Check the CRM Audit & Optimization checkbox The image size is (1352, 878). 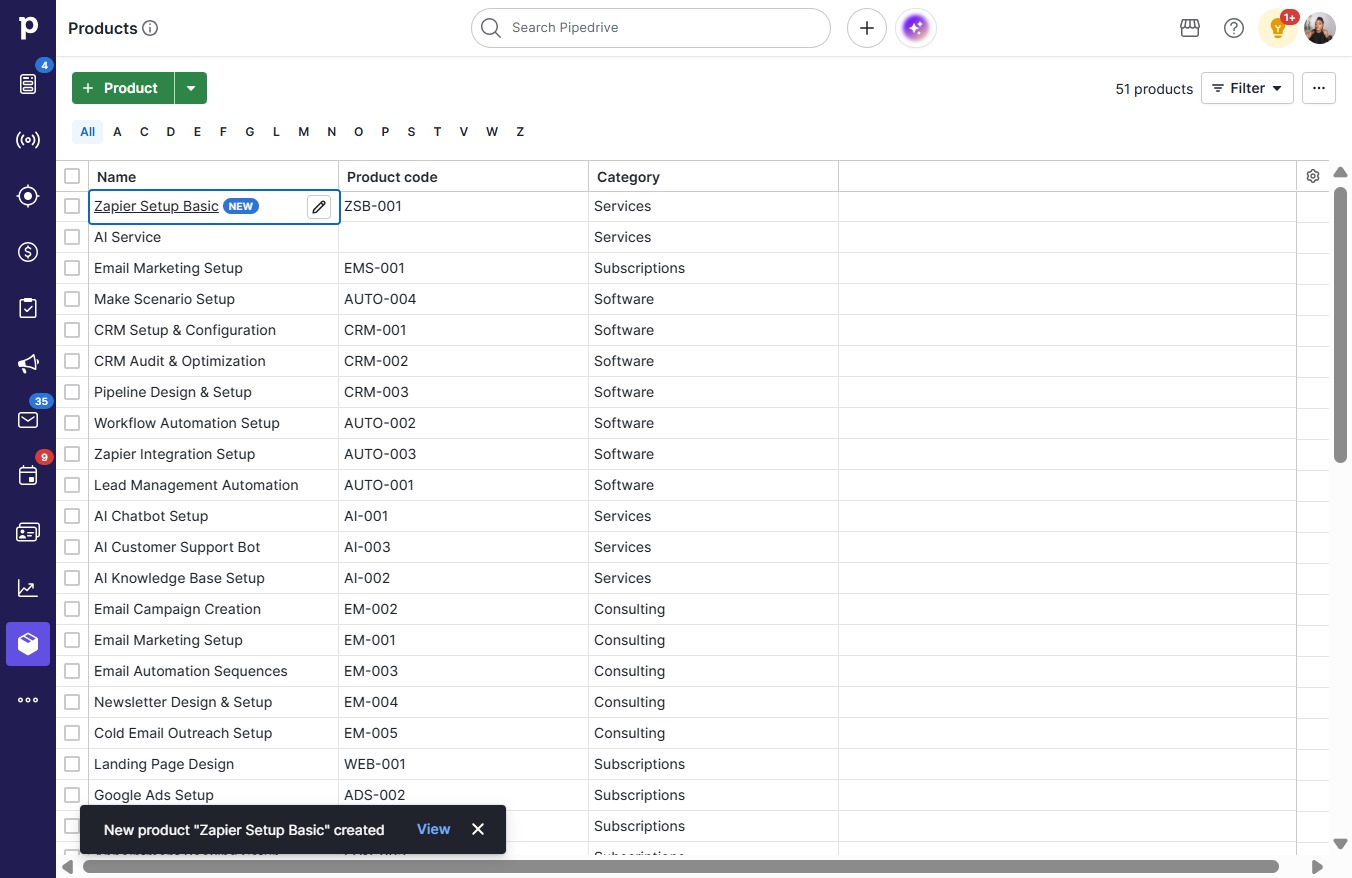72,361
